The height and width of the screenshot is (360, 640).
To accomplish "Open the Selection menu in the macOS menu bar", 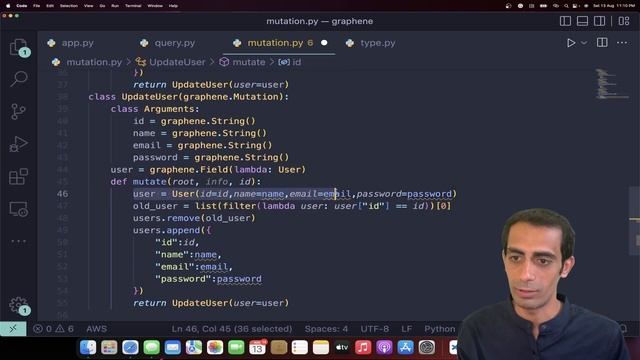I will 69,6.
